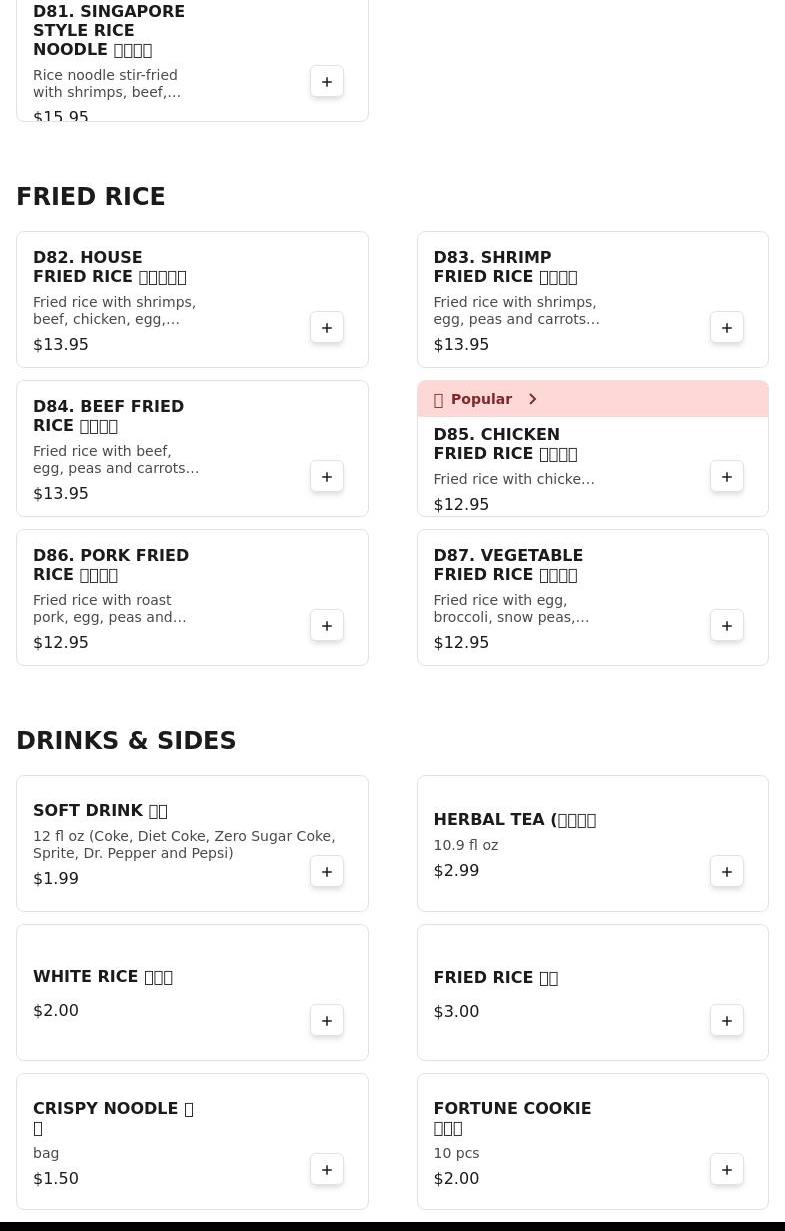Add D85 Chicken Fried Rice

(x=727, y=477)
